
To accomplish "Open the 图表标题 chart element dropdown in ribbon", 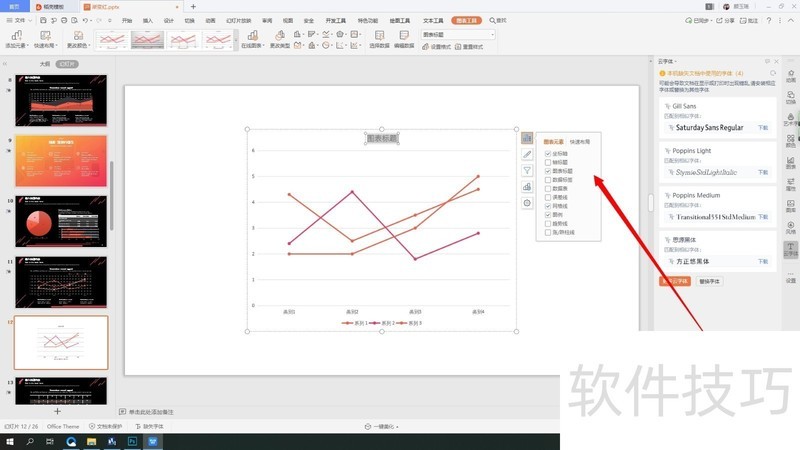I will click(458, 35).
